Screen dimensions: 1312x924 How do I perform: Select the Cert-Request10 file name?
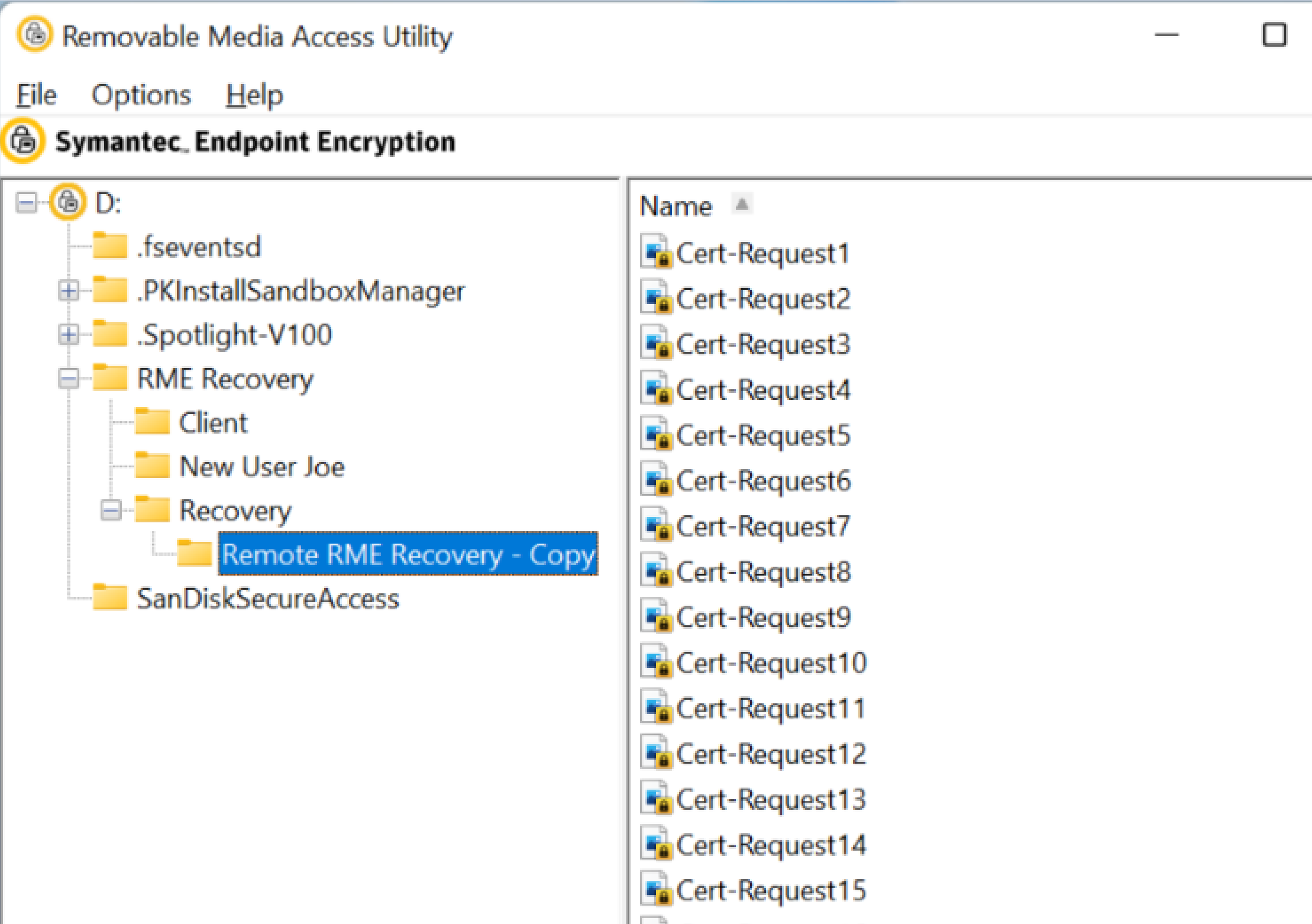point(771,663)
